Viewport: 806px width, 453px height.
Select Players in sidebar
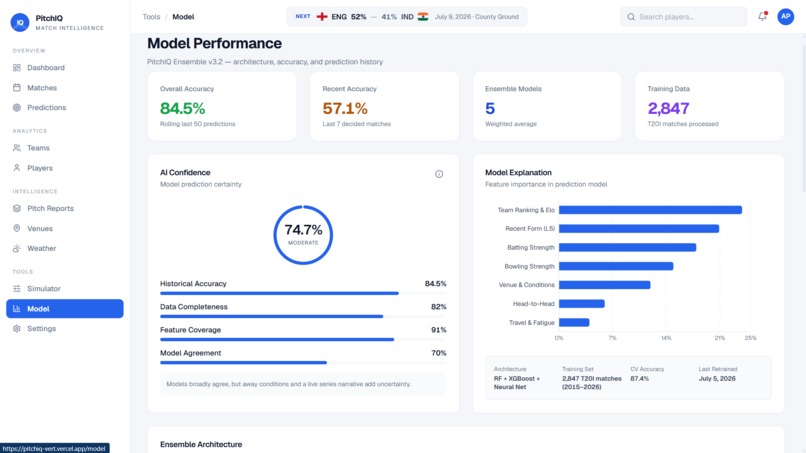[65, 168]
